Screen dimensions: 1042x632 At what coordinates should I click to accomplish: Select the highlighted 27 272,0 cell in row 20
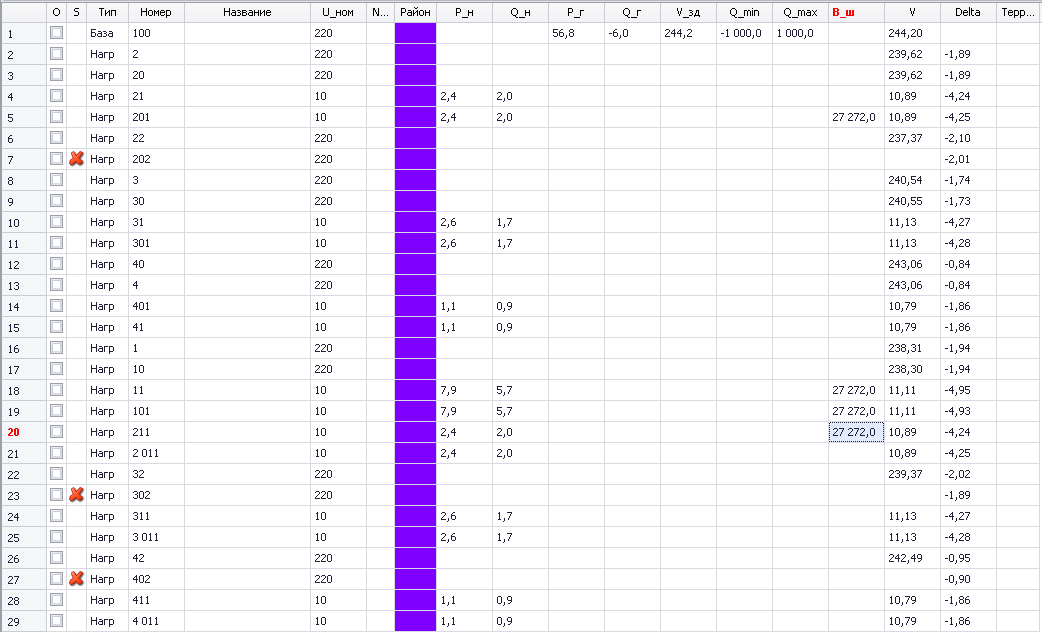click(x=856, y=432)
